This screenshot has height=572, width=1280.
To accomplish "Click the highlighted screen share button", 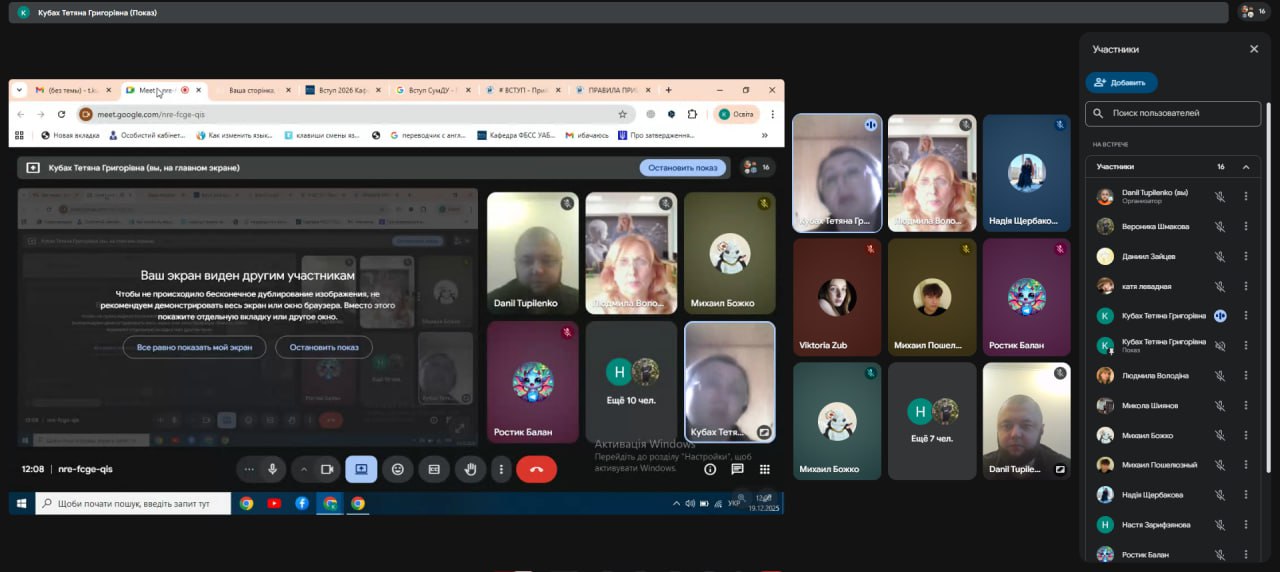I will point(361,469).
